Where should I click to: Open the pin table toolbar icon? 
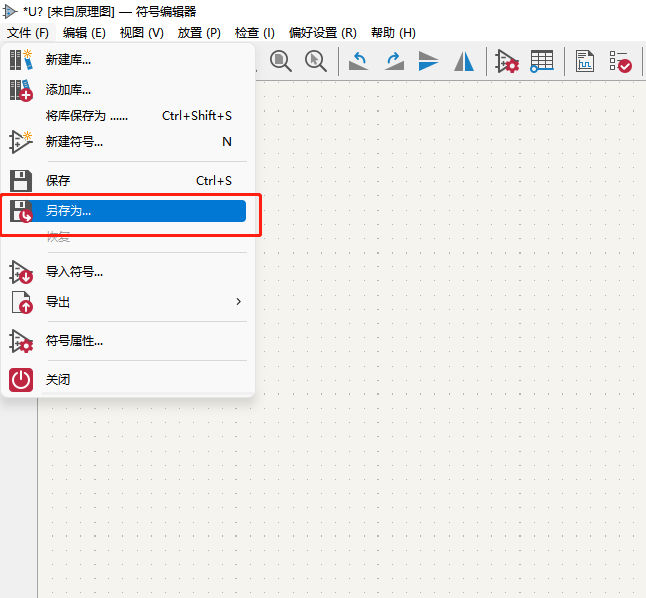point(542,61)
